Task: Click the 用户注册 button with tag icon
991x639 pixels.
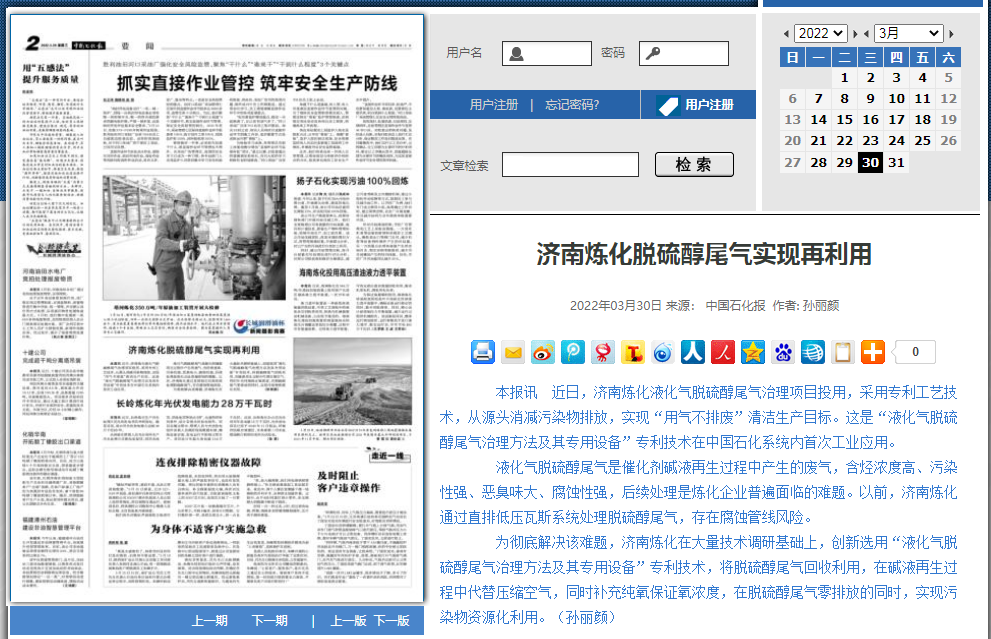Action: tap(697, 105)
